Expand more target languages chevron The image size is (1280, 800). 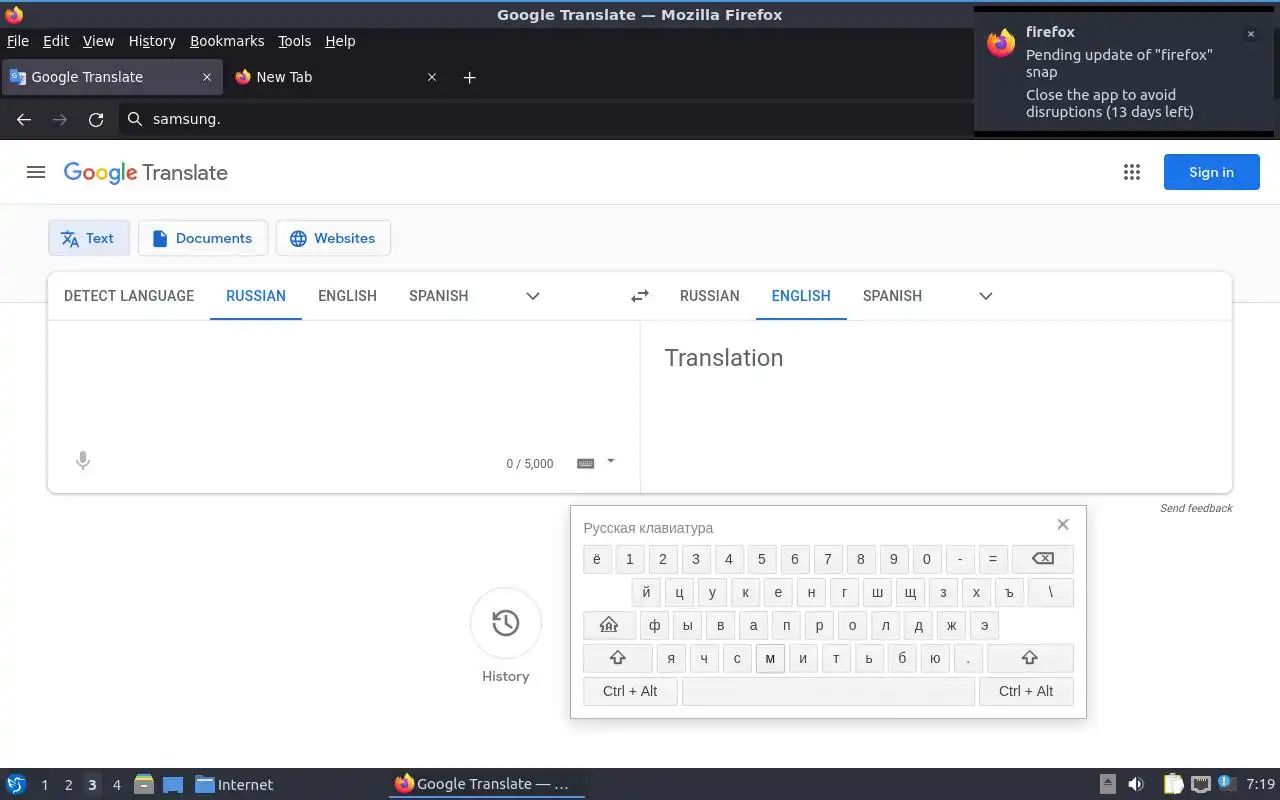(986, 296)
